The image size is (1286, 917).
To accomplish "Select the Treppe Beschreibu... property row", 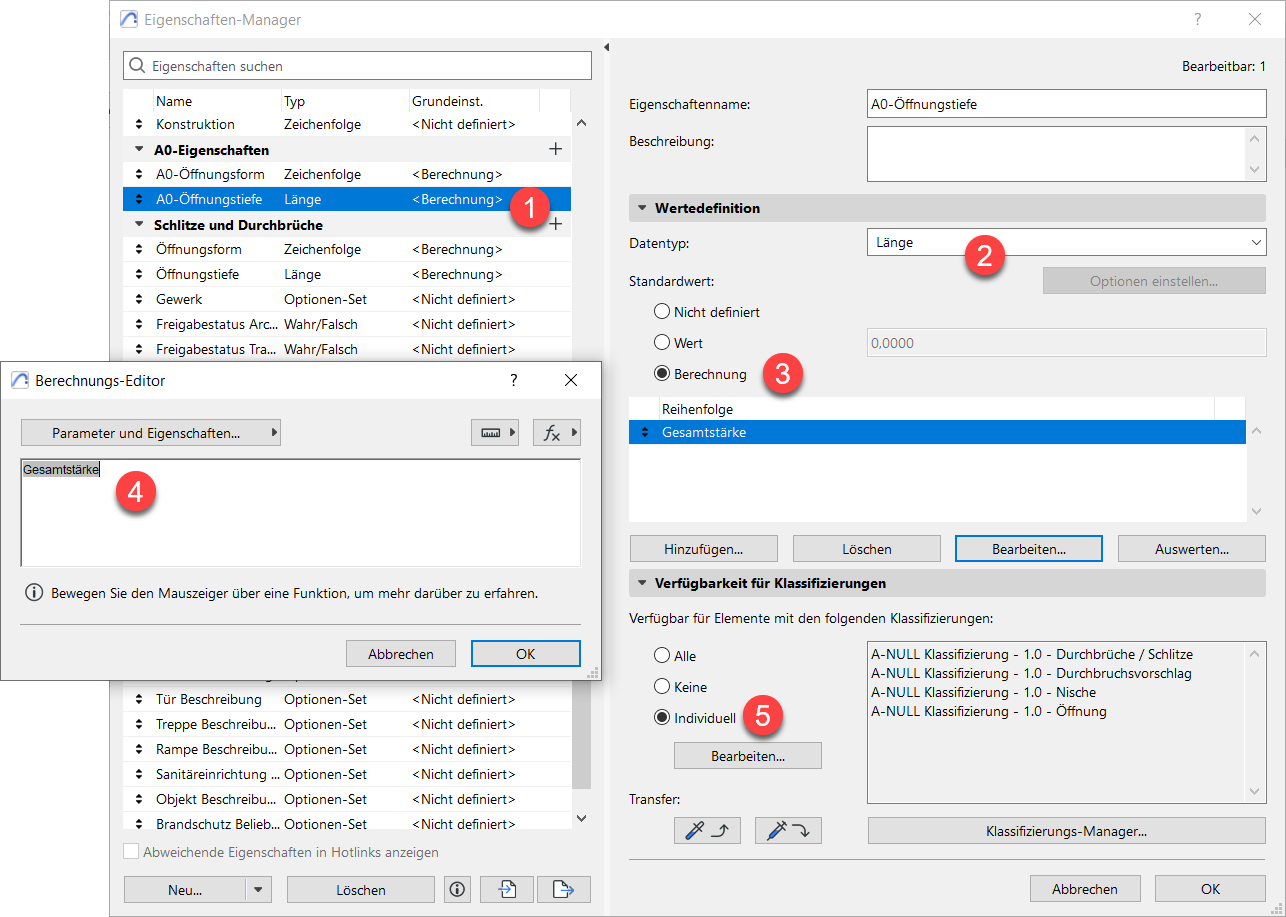I will (x=347, y=724).
